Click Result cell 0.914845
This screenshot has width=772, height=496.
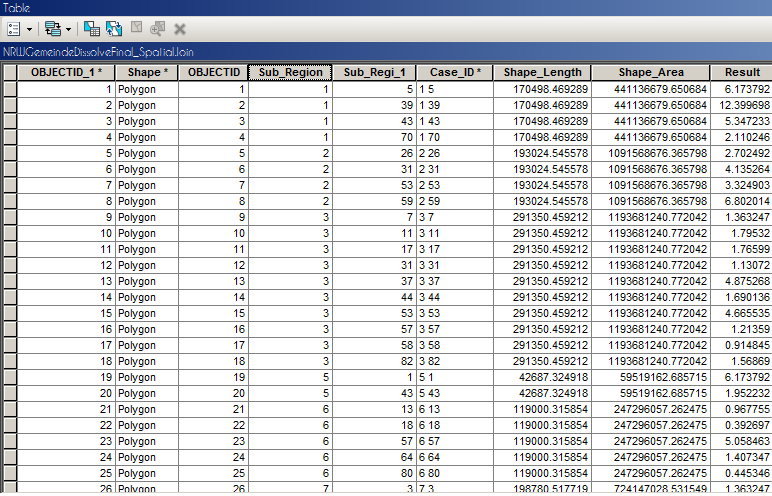pyautogui.click(x=741, y=345)
